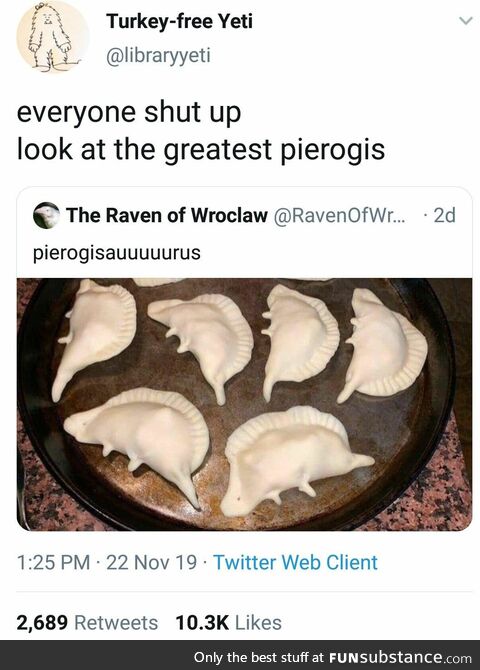Open The Raven of Wroclaw name
Image resolution: width=480 pixels, height=670 pixels.
click(x=167, y=215)
